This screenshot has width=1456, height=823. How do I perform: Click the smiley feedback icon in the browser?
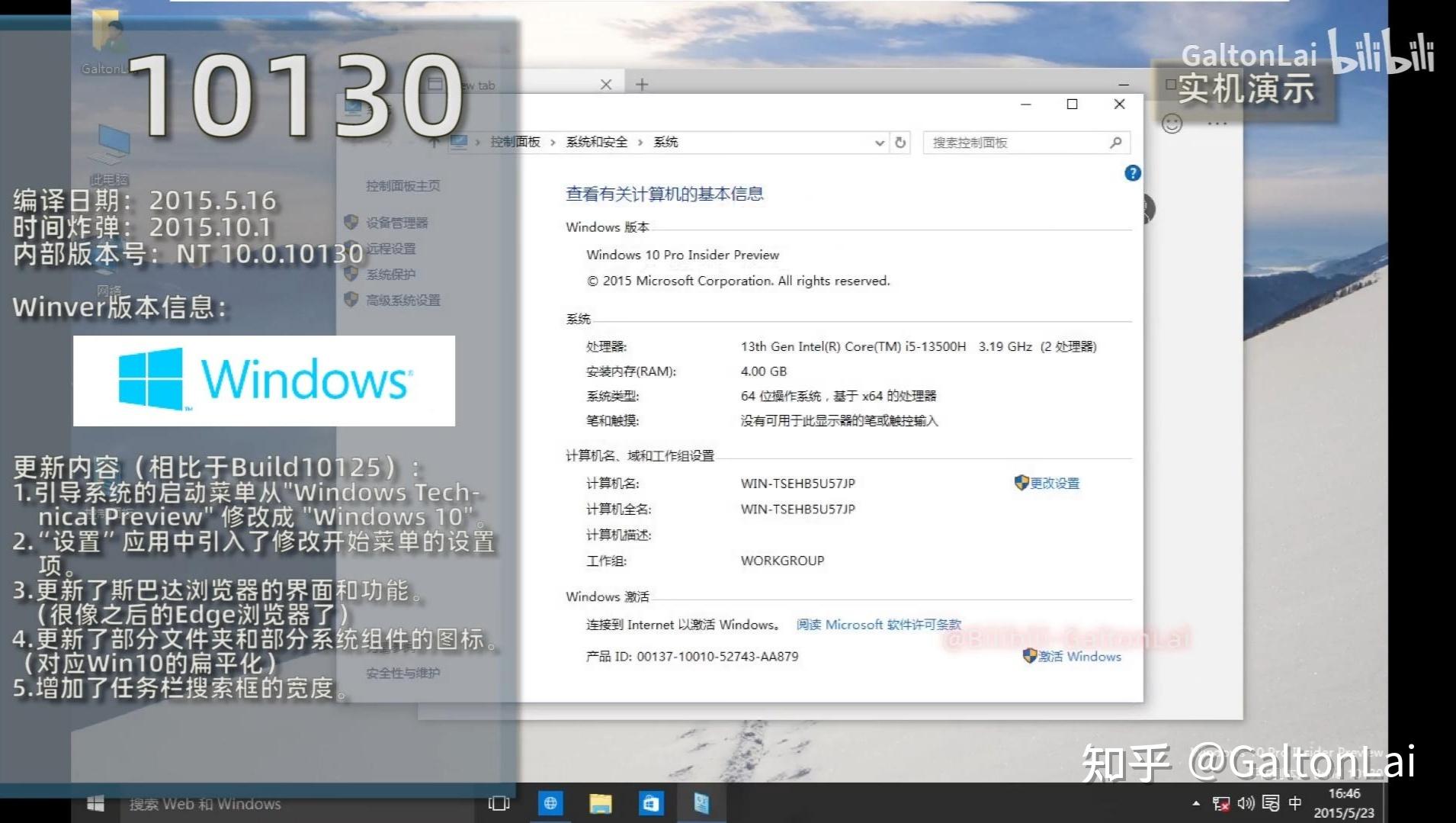[1172, 124]
